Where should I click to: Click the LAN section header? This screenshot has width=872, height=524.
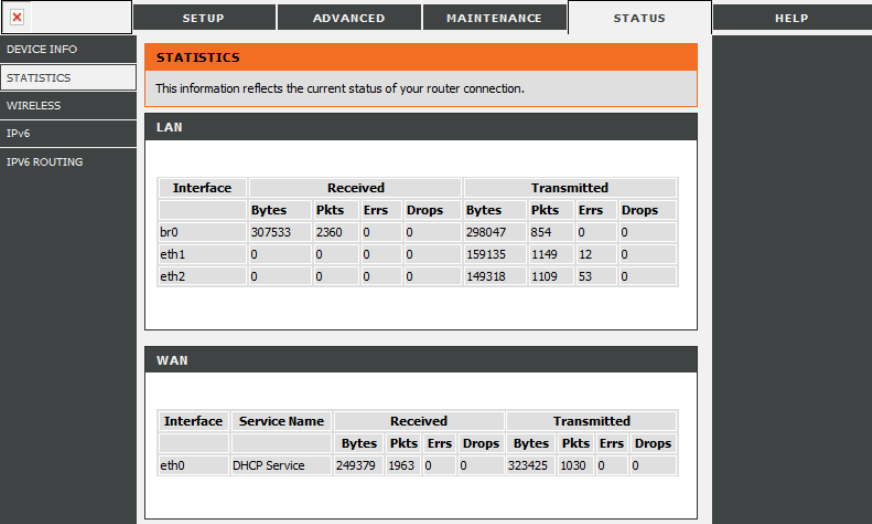coord(420,127)
